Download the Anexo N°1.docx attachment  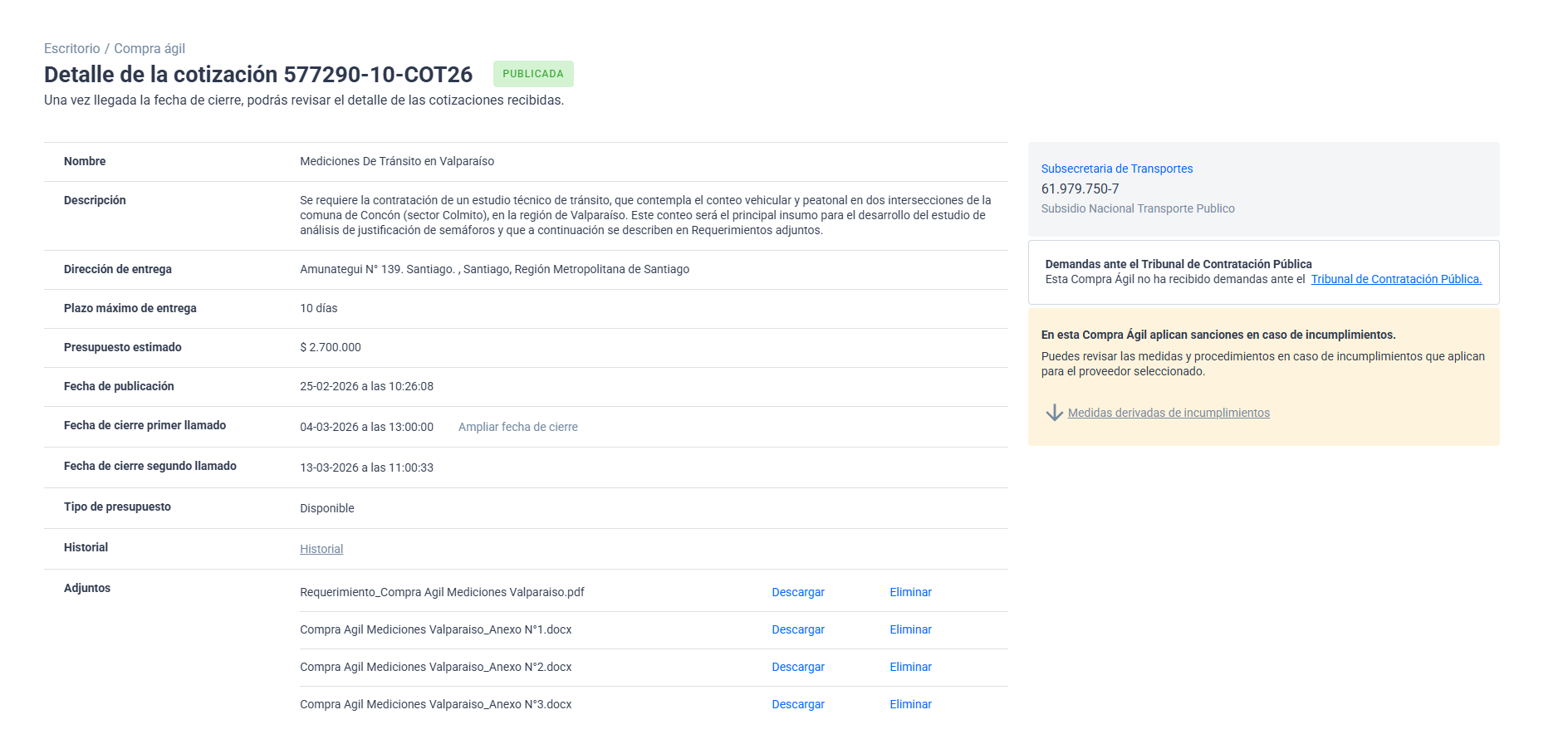coord(797,629)
